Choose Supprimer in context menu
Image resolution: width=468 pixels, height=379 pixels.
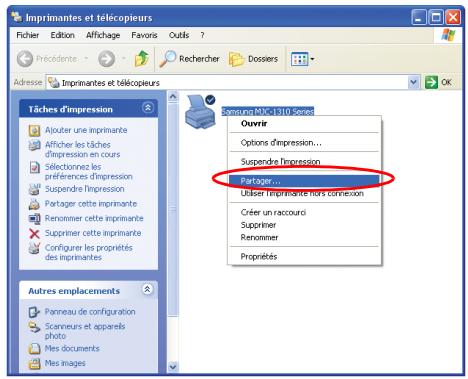pyautogui.click(x=304, y=225)
